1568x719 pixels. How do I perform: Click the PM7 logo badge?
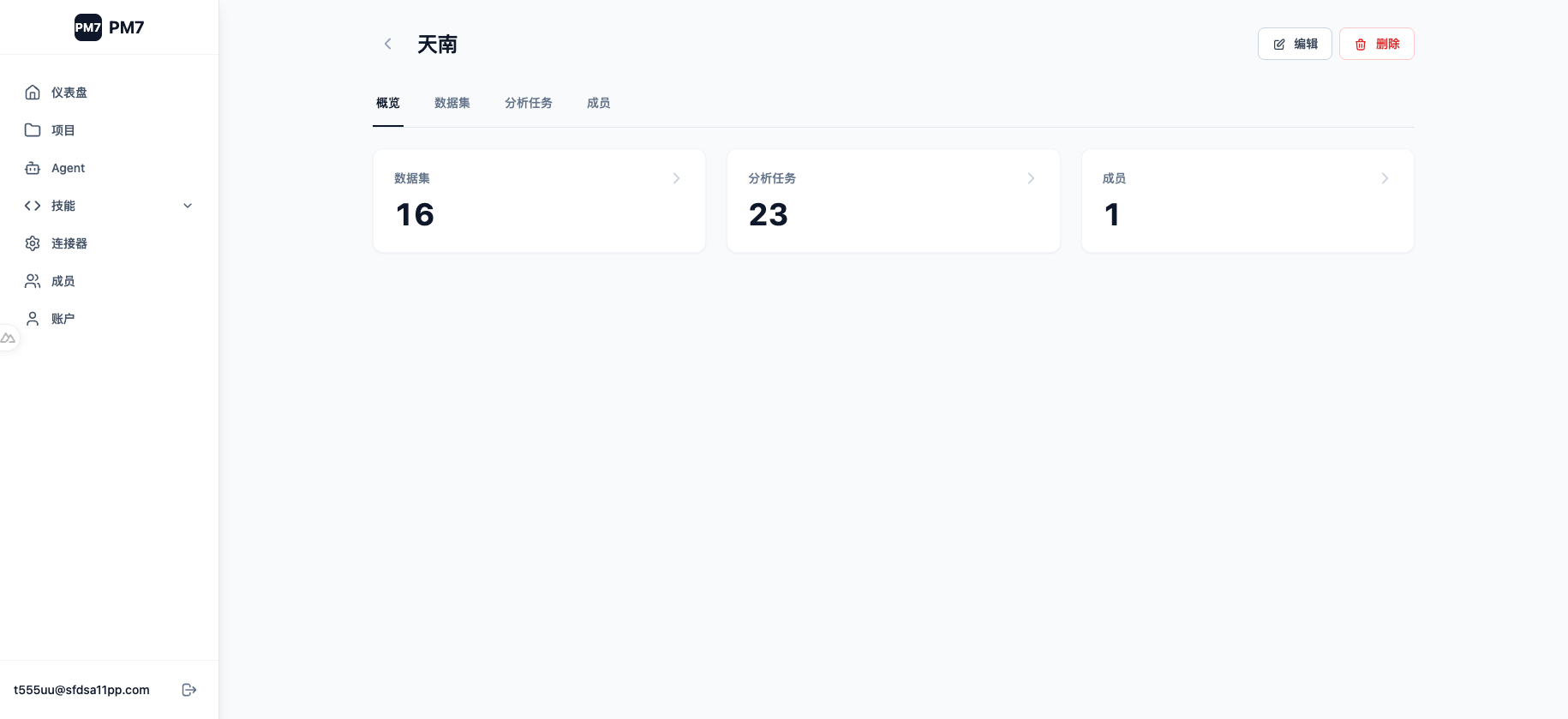tap(88, 27)
